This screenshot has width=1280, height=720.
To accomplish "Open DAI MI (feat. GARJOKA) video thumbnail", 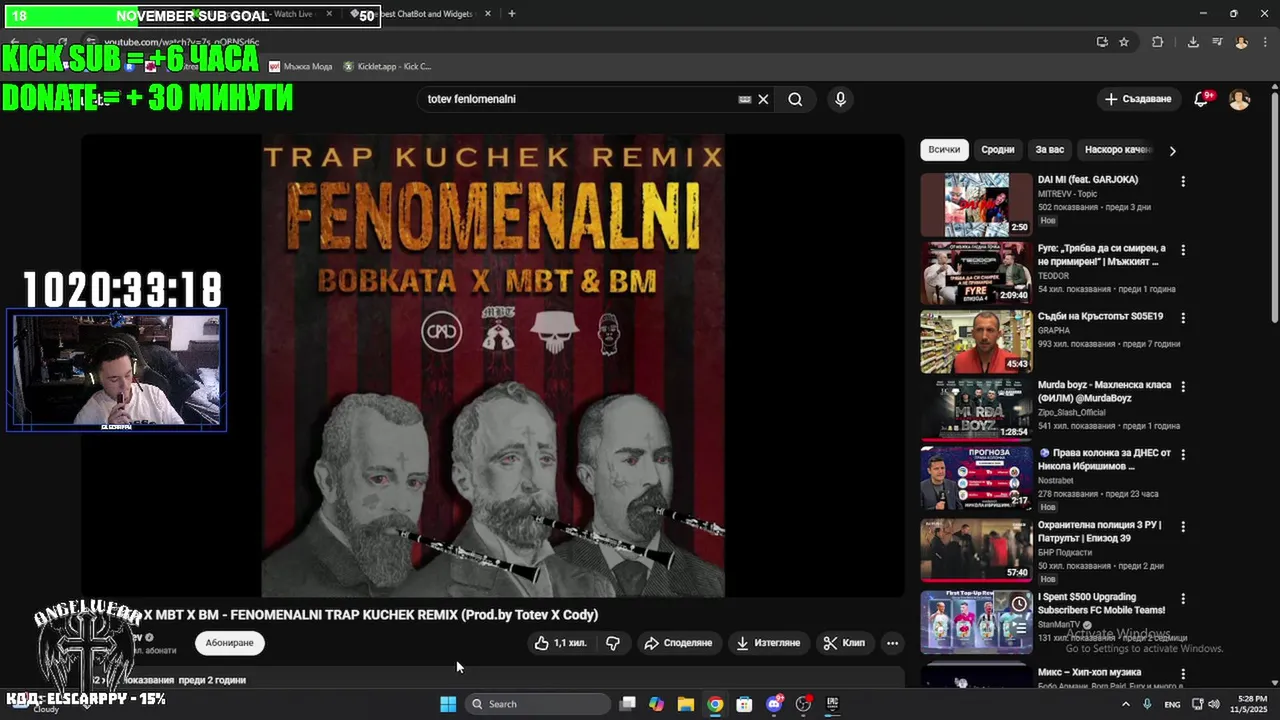I will pyautogui.click(x=976, y=205).
